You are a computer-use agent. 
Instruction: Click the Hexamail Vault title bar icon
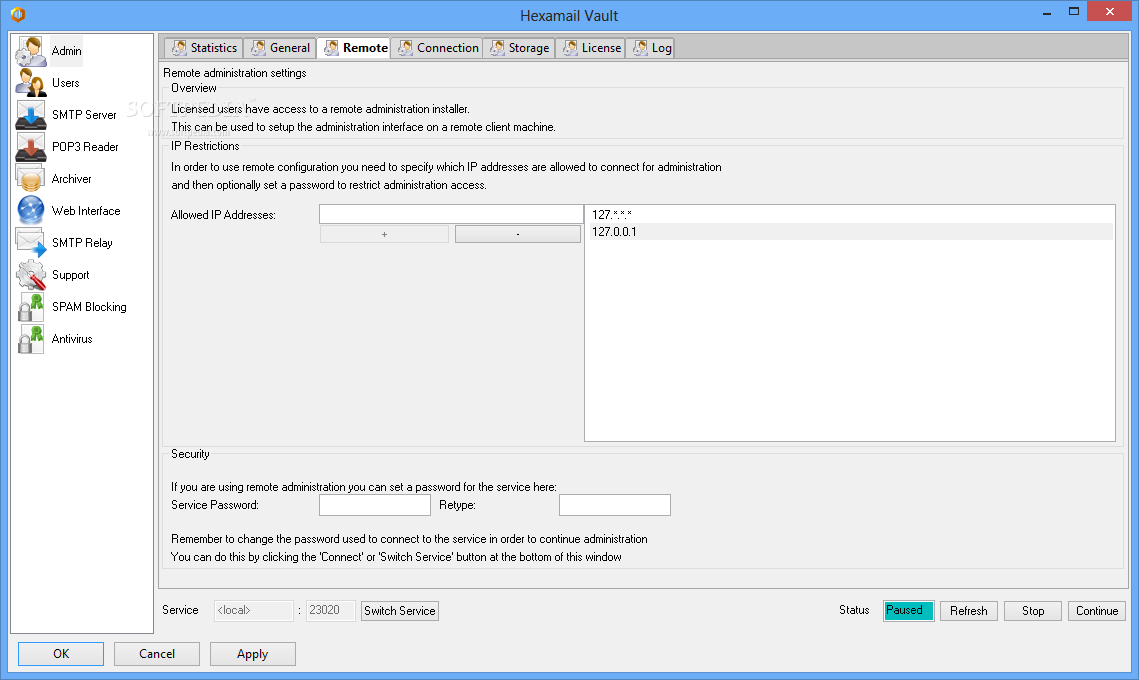coord(18,15)
